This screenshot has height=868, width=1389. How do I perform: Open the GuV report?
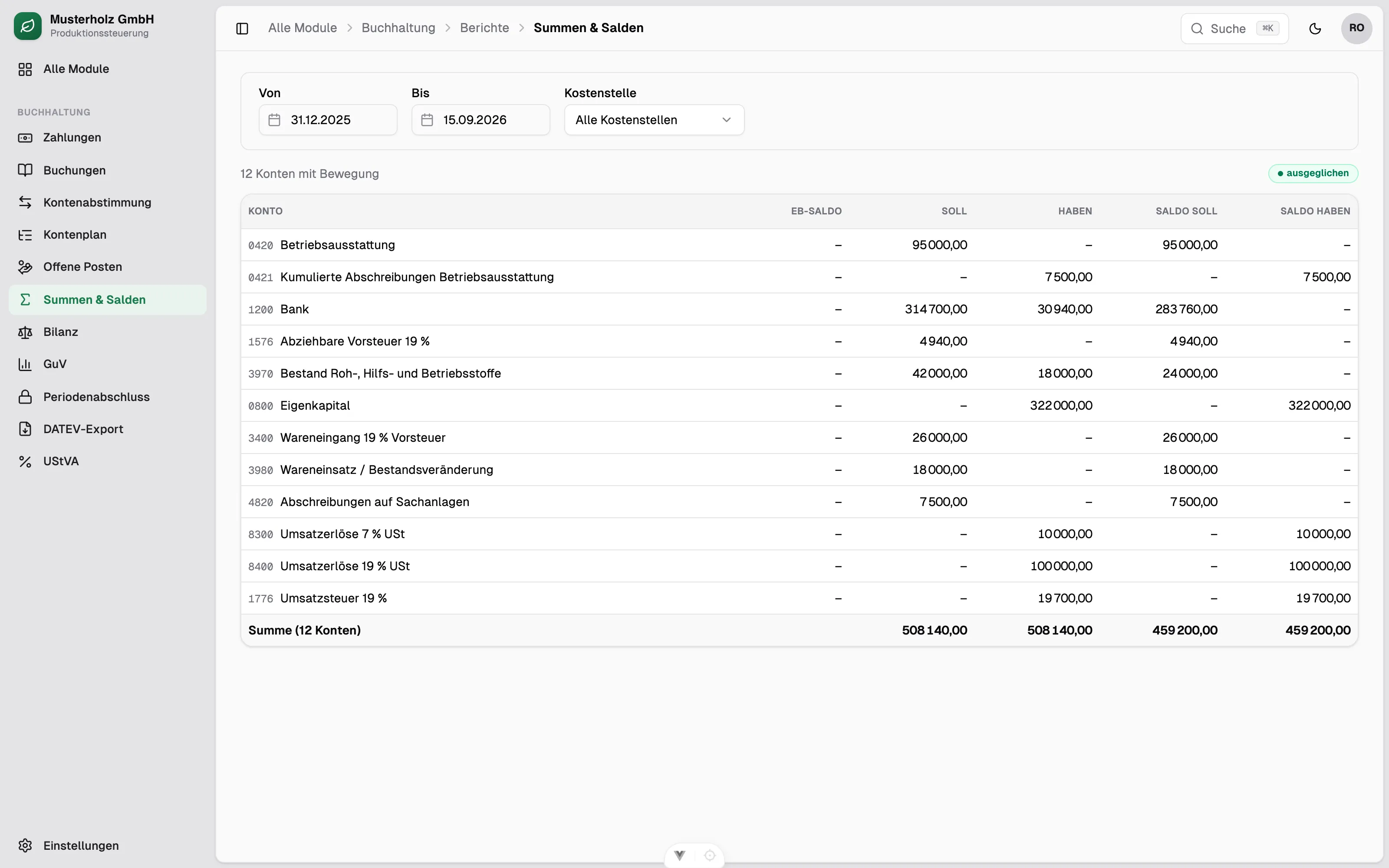pyautogui.click(x=107, y=364)
